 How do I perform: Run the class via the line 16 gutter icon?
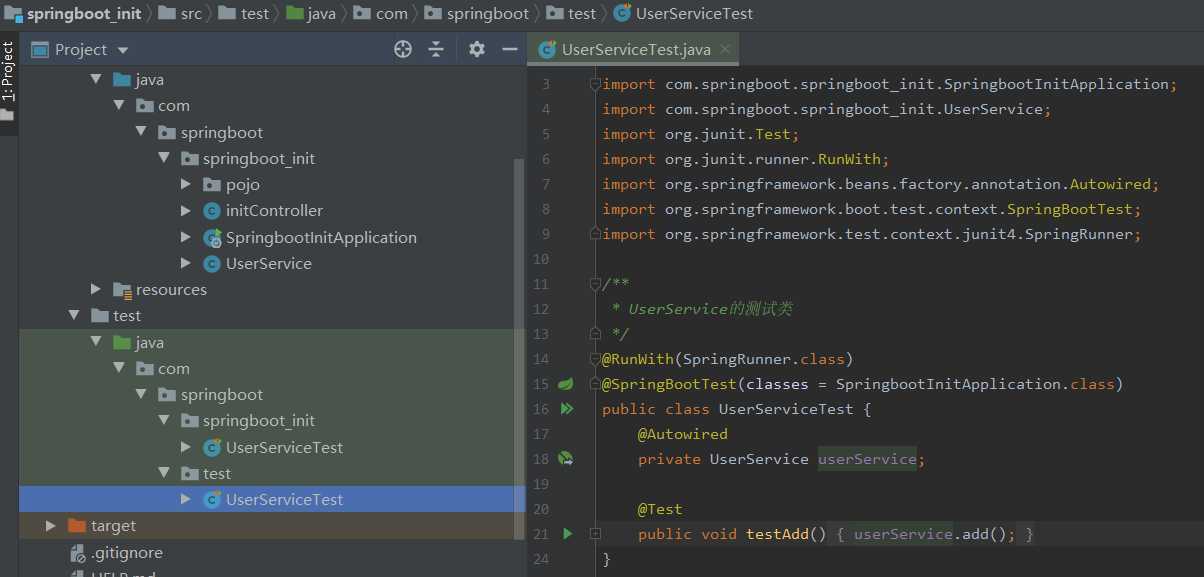567,409
